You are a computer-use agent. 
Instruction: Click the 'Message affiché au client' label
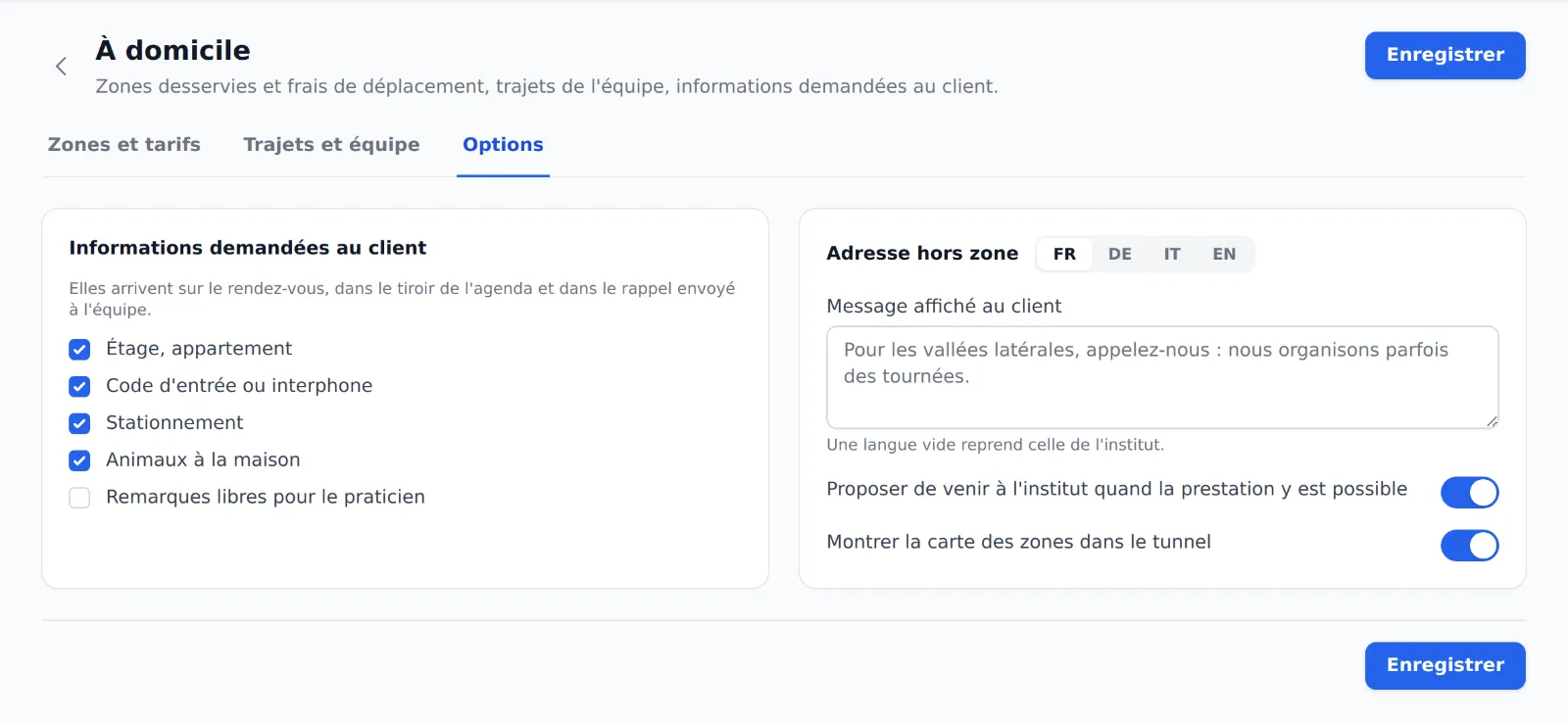(944, 307)
